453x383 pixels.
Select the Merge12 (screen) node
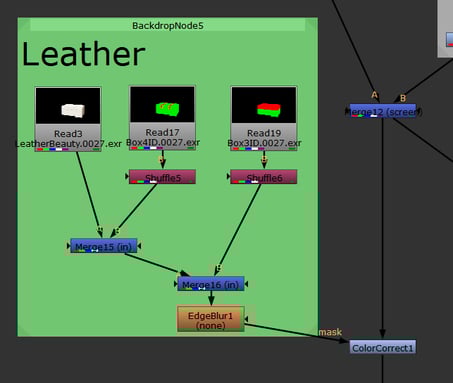pos(383,111)
